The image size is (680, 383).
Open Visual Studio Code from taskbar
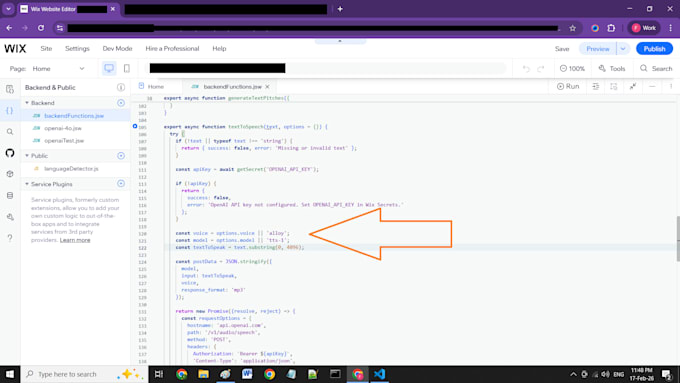380,374
